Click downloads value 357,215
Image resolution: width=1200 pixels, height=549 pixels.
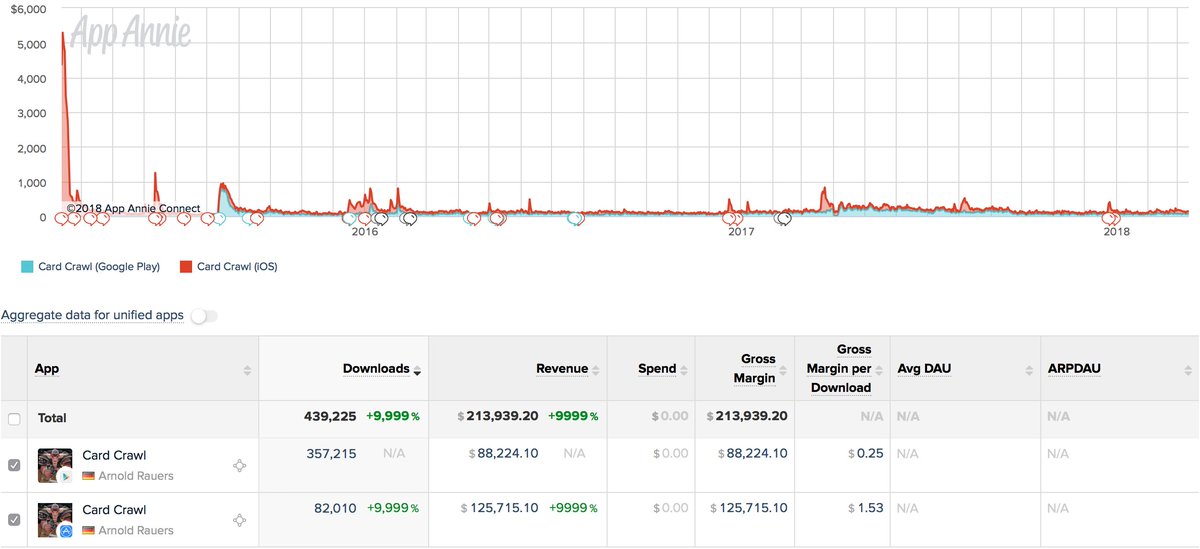331,454
